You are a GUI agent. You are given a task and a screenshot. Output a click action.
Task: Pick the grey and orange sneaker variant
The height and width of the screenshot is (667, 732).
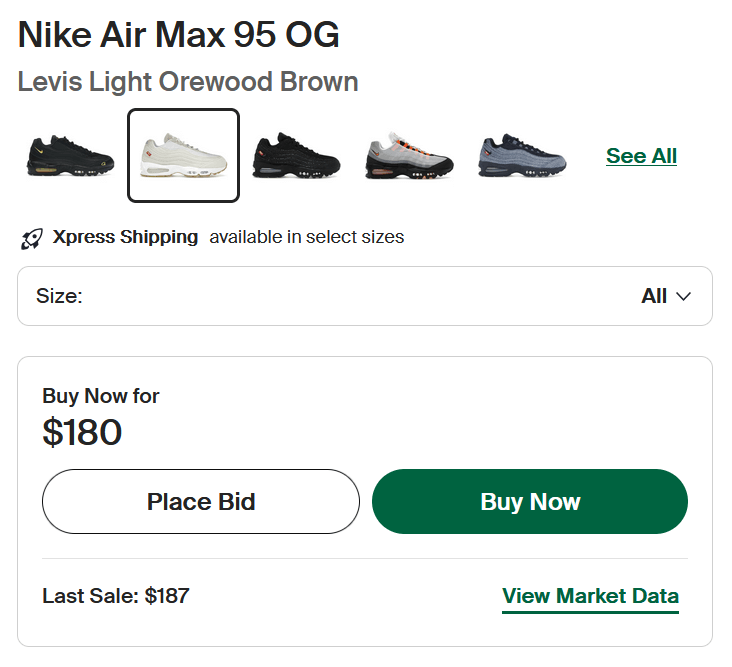(409, 156)
